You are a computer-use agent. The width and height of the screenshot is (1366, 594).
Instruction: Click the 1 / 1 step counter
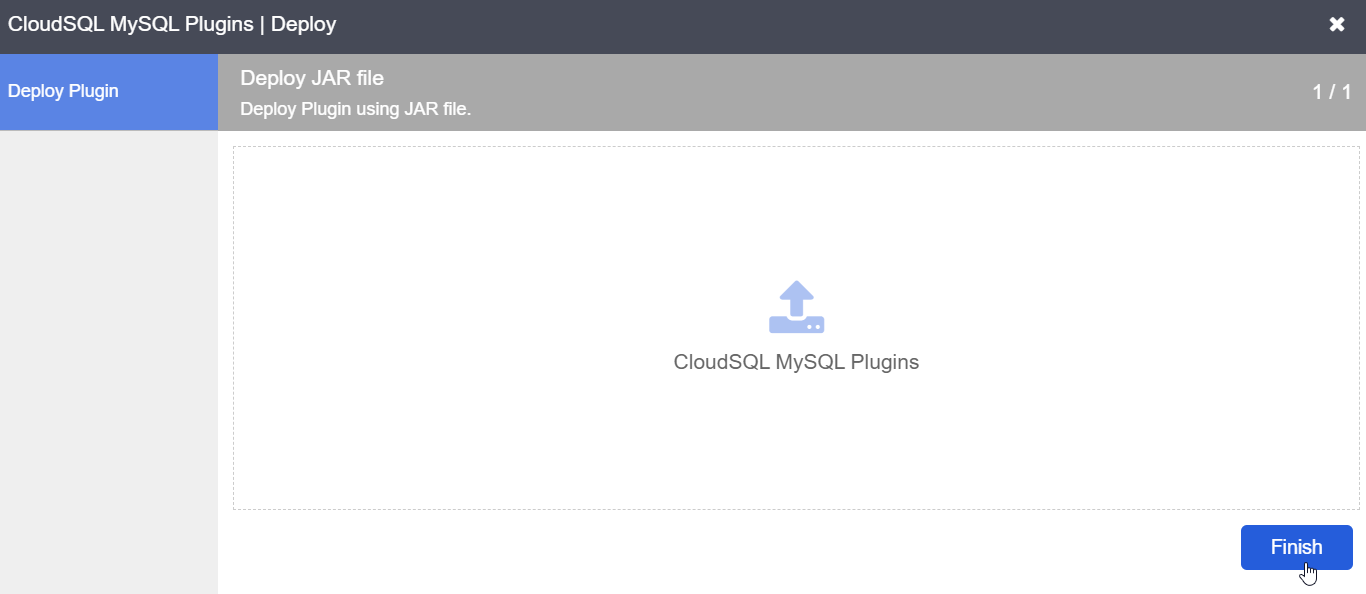point(1332,92)
